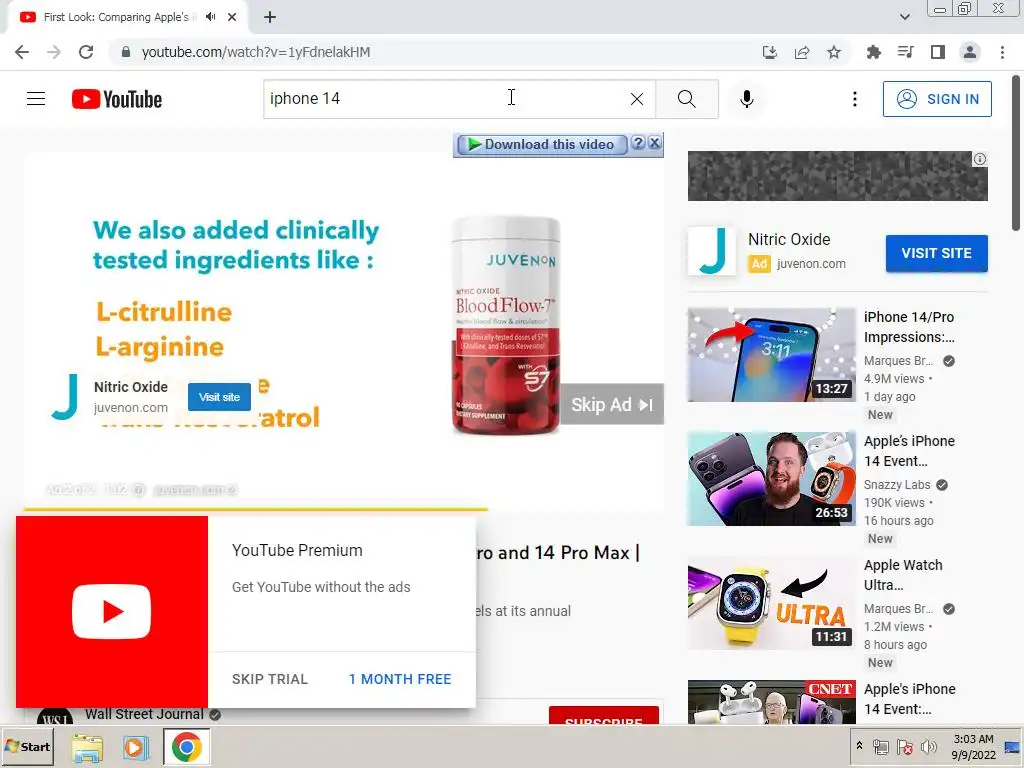The height and width of the screenshot is (768, 1024).
Task: Open the 'Apple Watch Ultra' video thumbnail
Action: click(771, 603)
